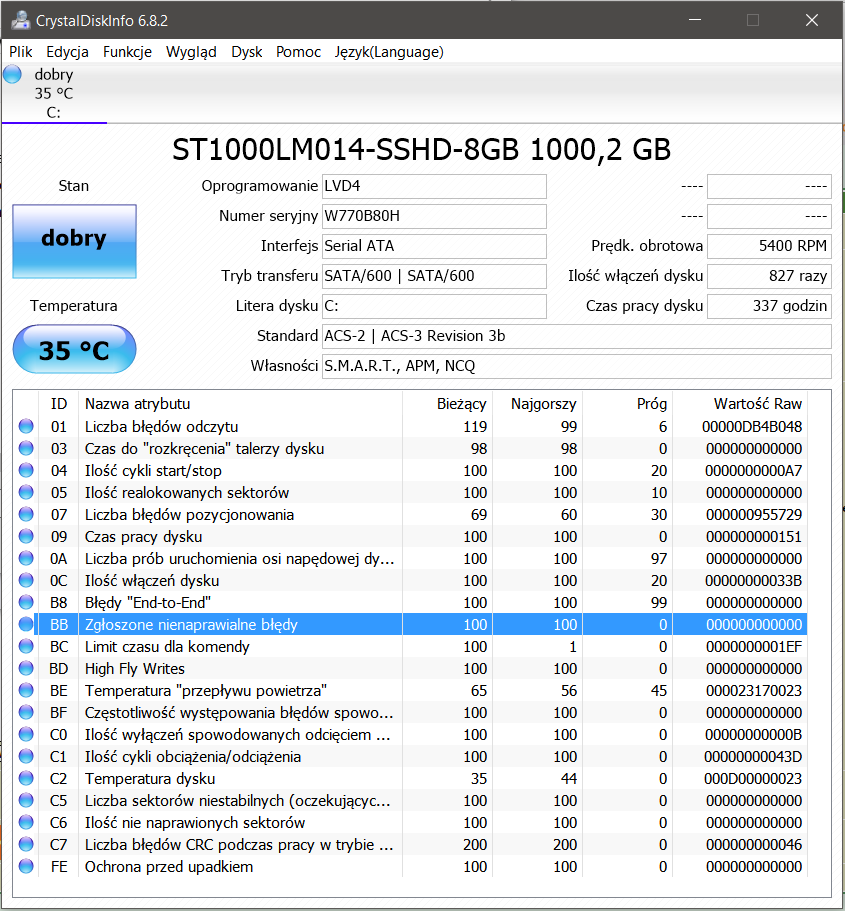Select the C: disk tab with dobry status
Screen dimensions: 845x911
click(53, 93)
